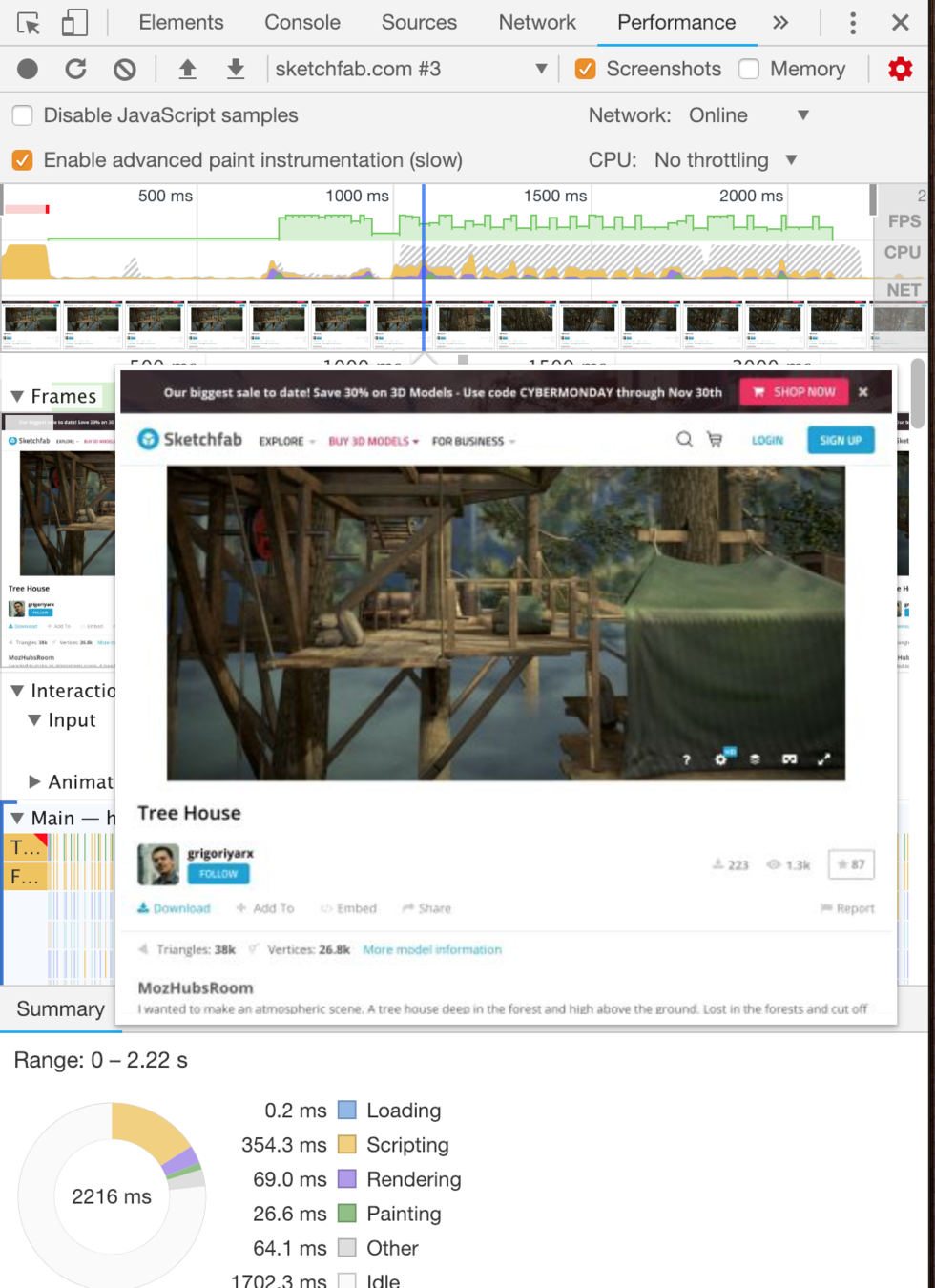Load a profile with the upload arrow

point(188,69)
